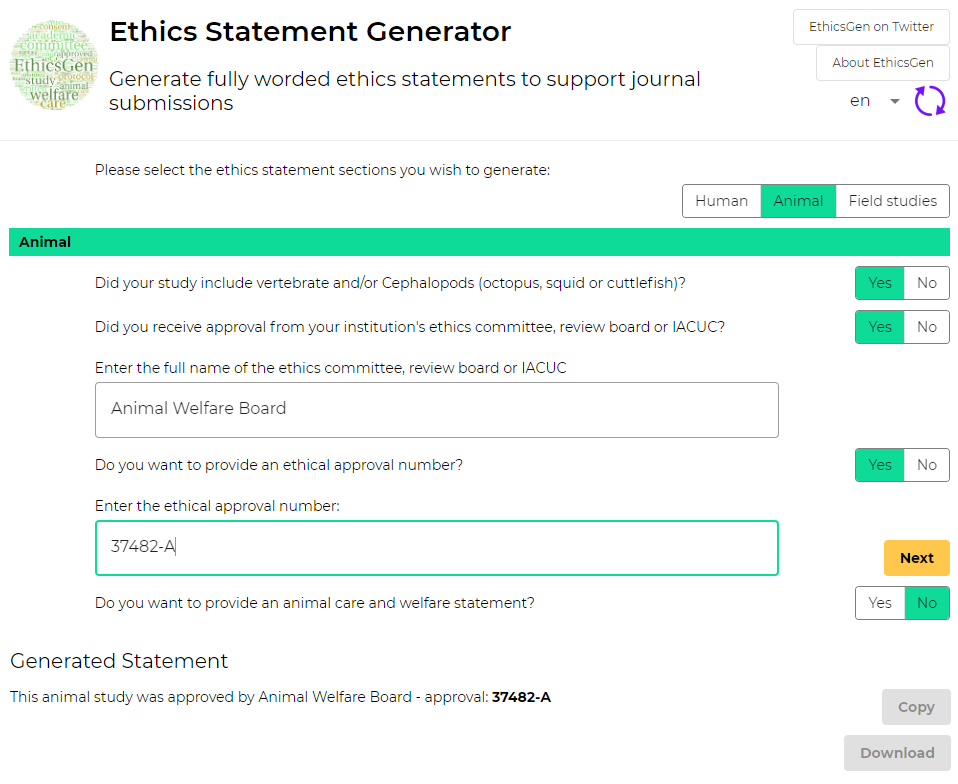Choose No for vertebrate and Cephalopods question
The image size is (958, 784).
click(x=927, y=283)
